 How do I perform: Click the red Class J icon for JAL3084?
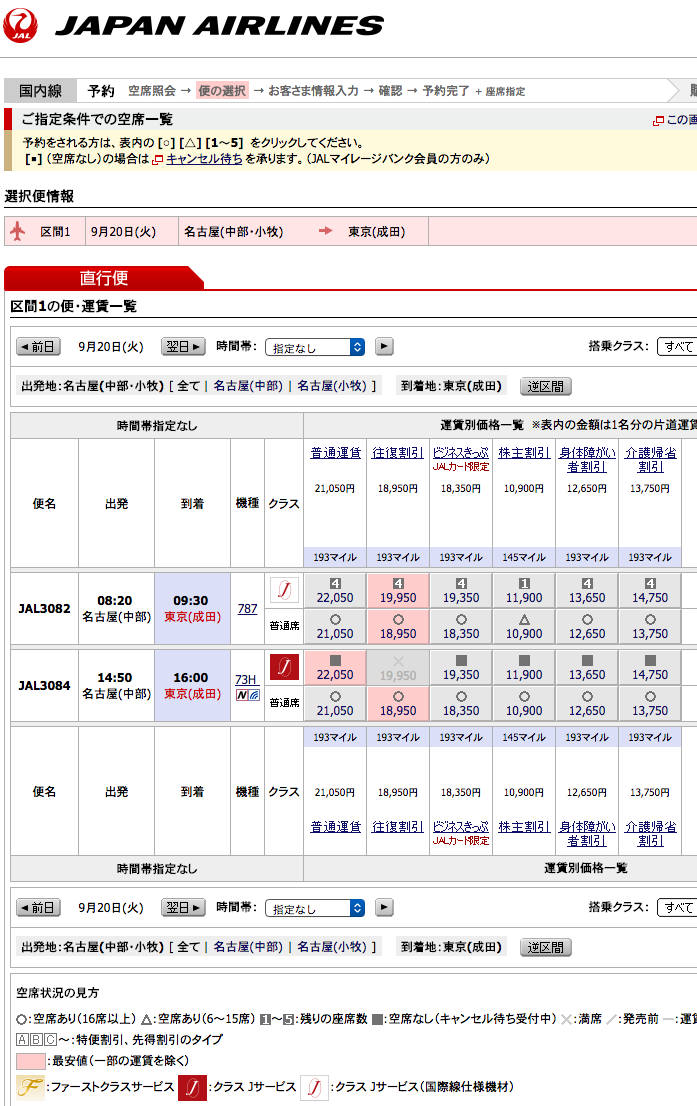point(284,667)
